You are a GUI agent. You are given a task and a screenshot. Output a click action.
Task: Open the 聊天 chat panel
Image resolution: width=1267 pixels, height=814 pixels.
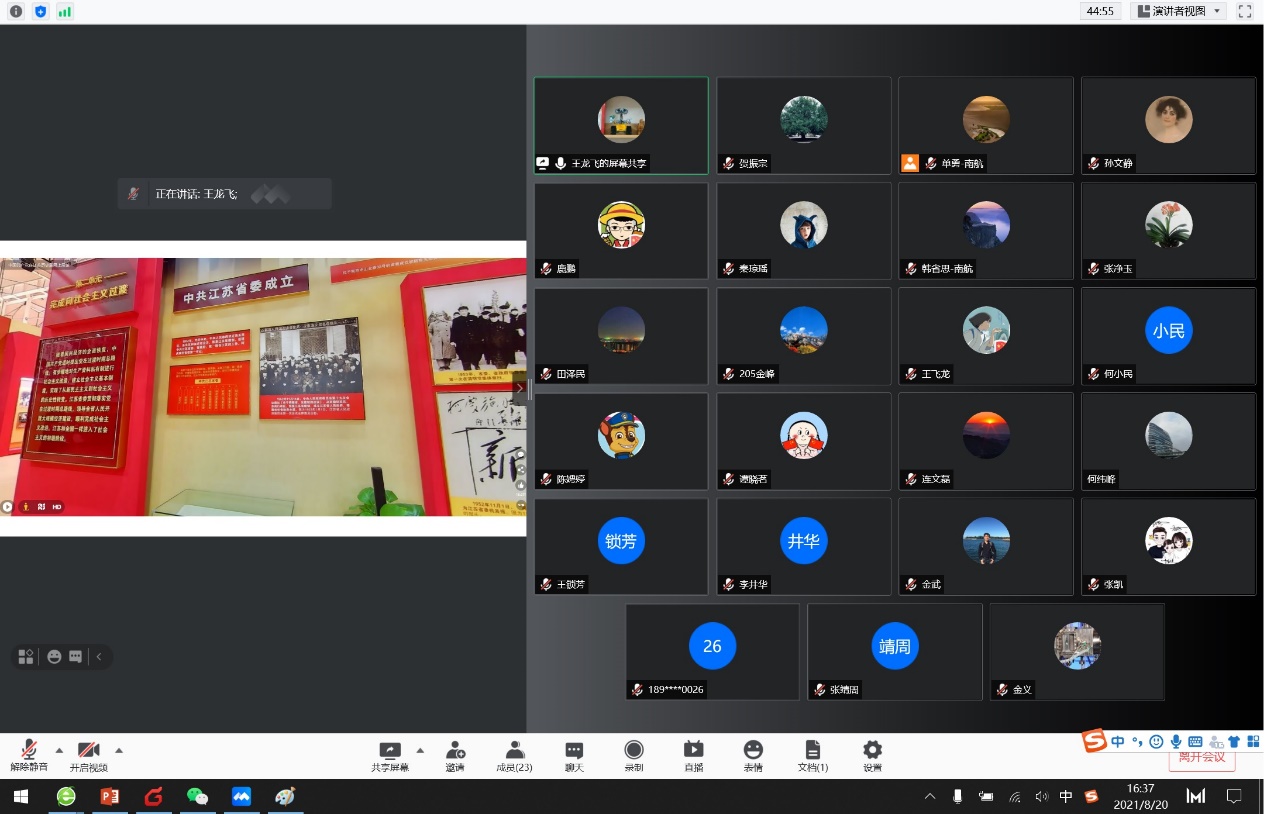tap(574, 751)
